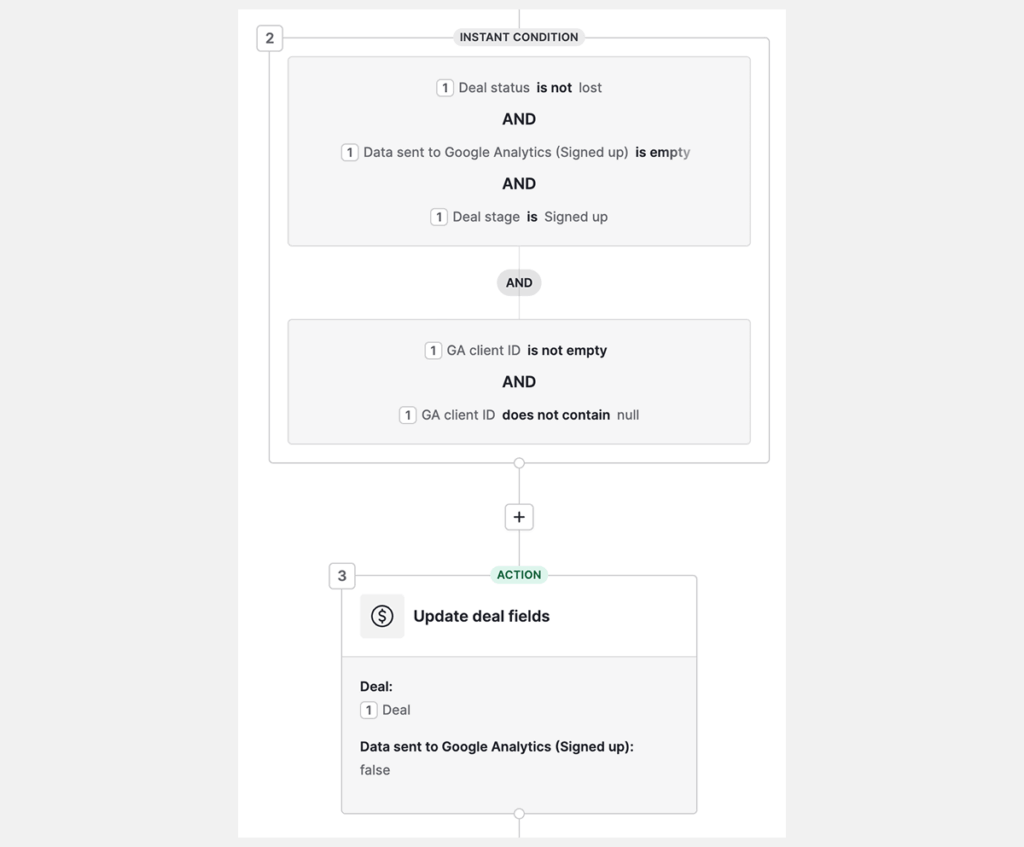Open the Update deal fields header
Screen dimensions: 1024x847
tap(481, 616)
